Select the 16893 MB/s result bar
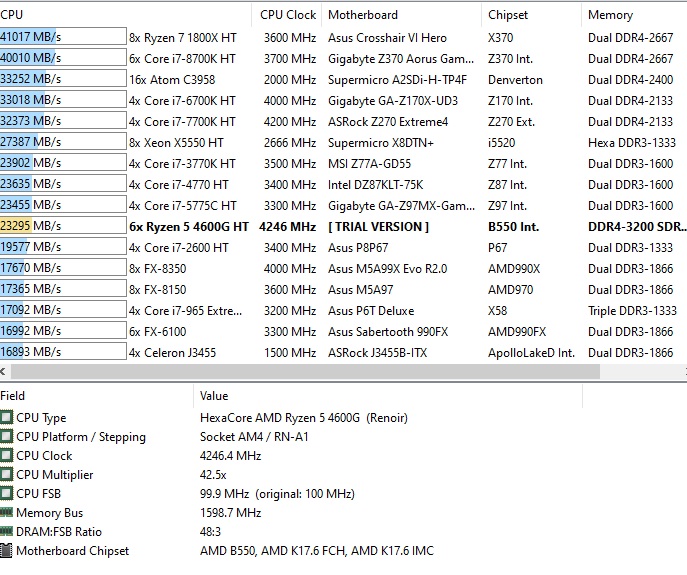 point(63,351)
